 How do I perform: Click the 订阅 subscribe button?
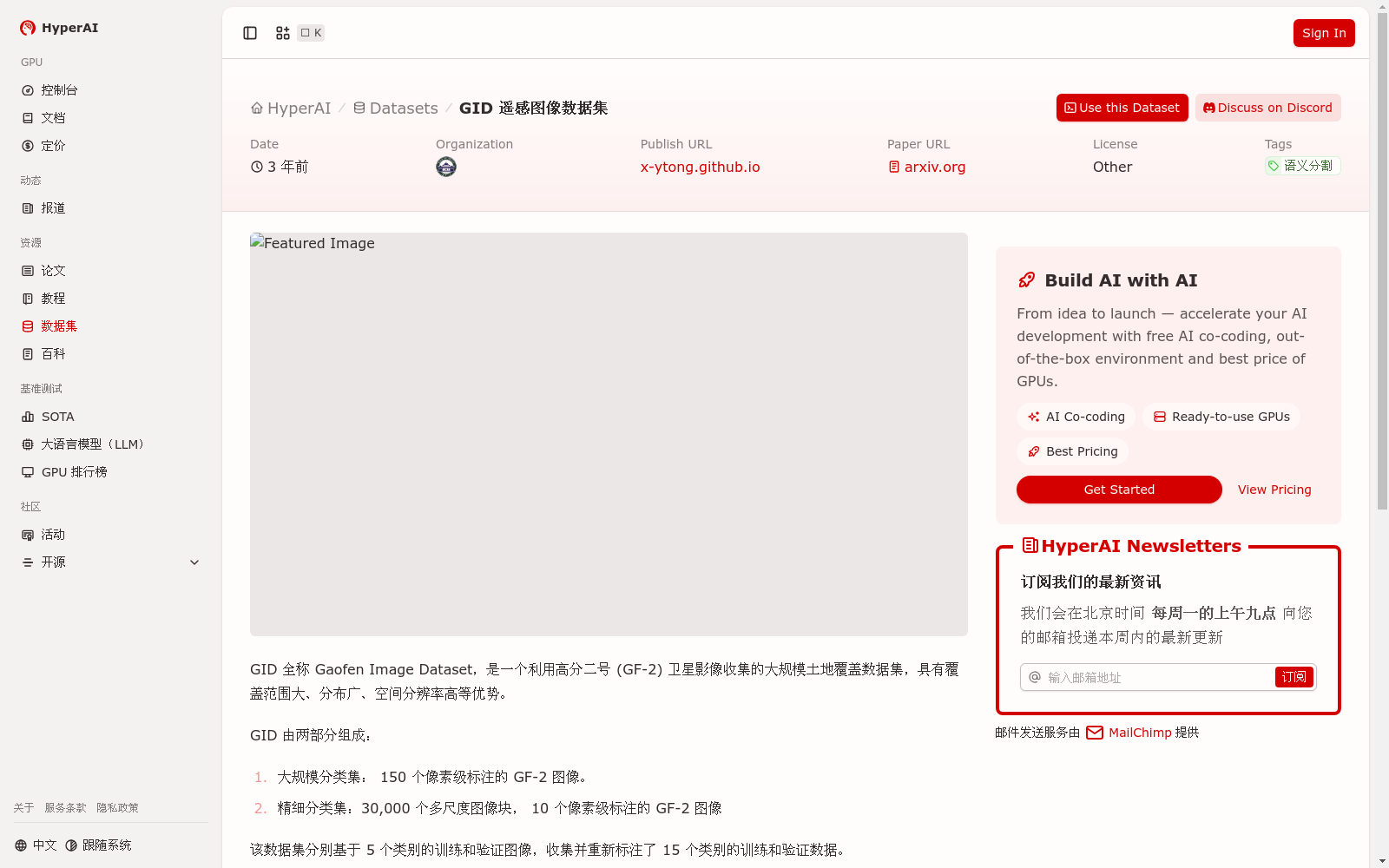coord(1294,677)
